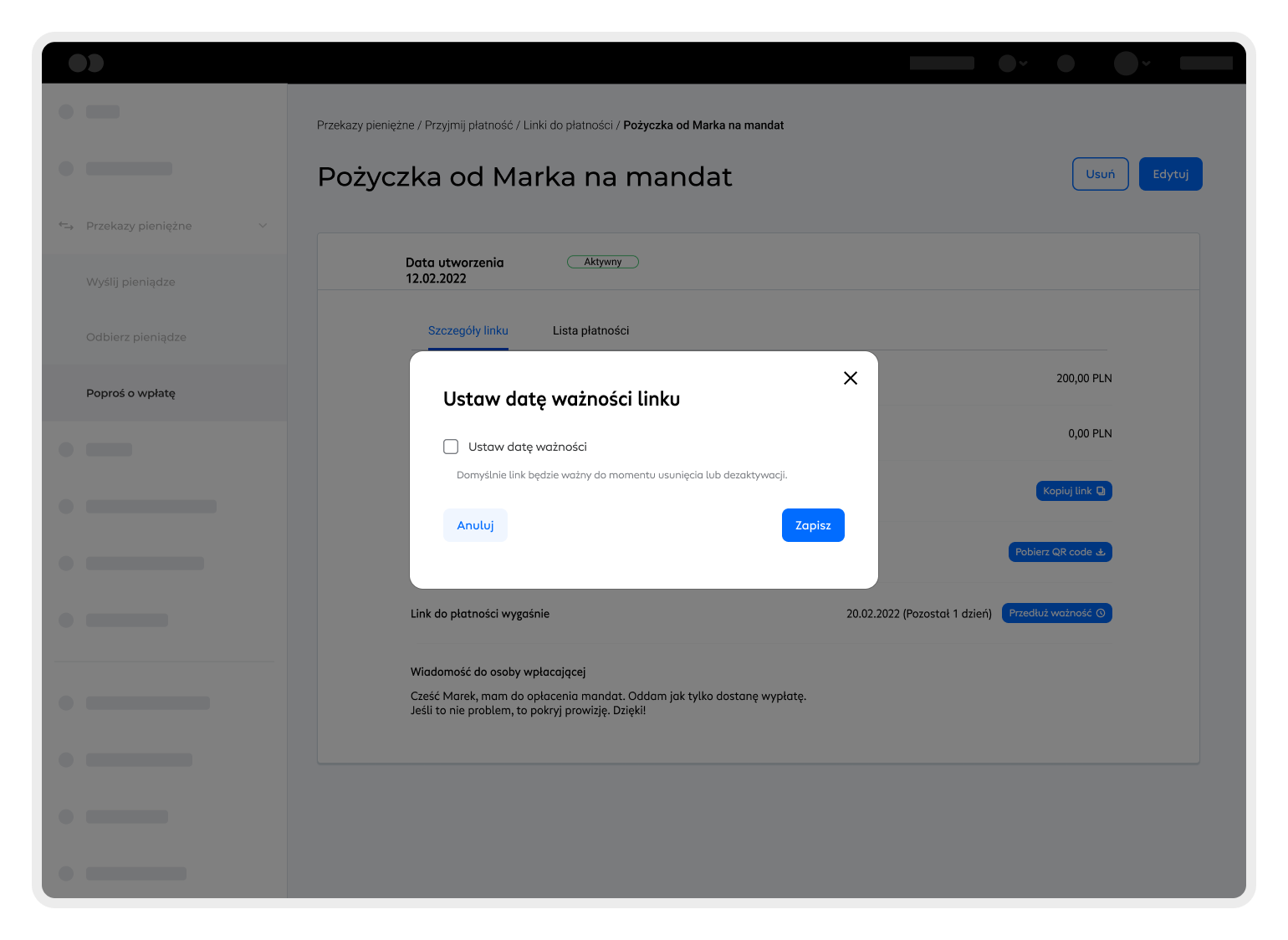The width and height of the screenshot is (1288, 940).
Task: Go to Linki do płatności breadcrumb
Action: (x=568, y=125)
